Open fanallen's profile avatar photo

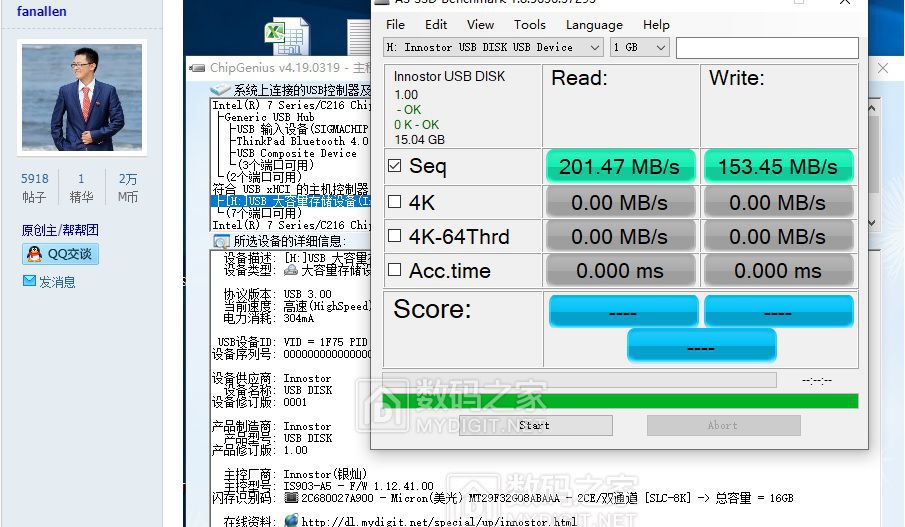tap(82, 97)
